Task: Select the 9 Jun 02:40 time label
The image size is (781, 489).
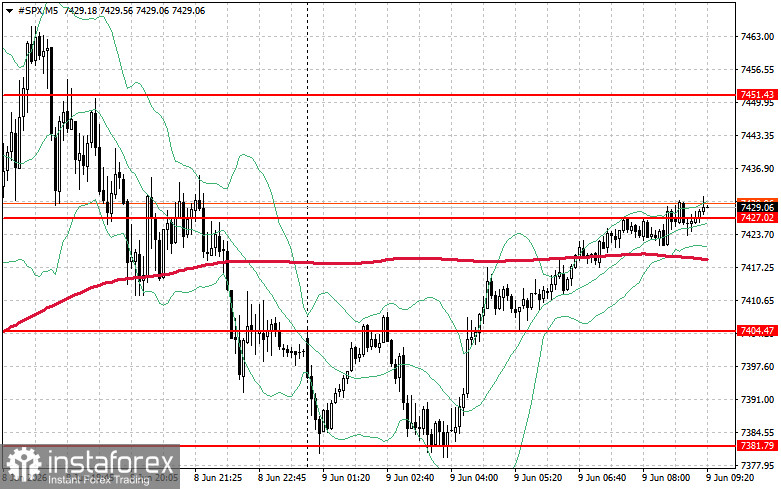Action: (410, 478)
